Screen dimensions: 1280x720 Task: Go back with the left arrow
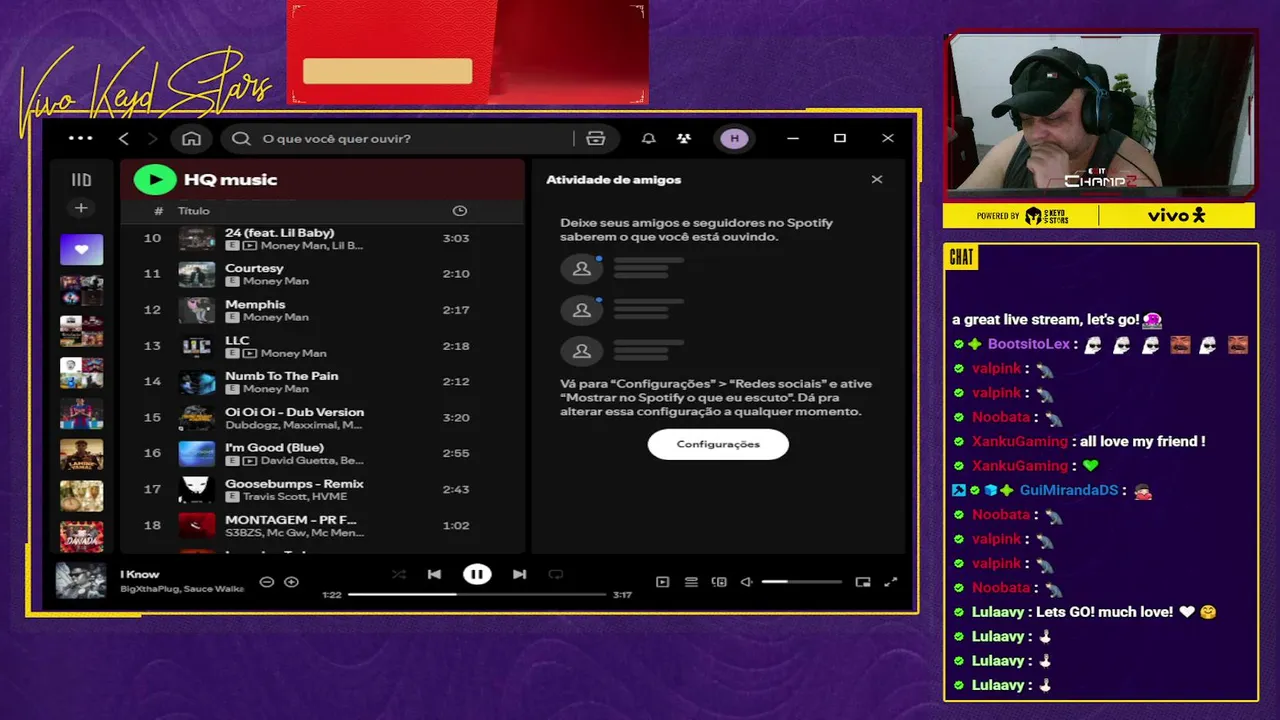tap(124, 139)
